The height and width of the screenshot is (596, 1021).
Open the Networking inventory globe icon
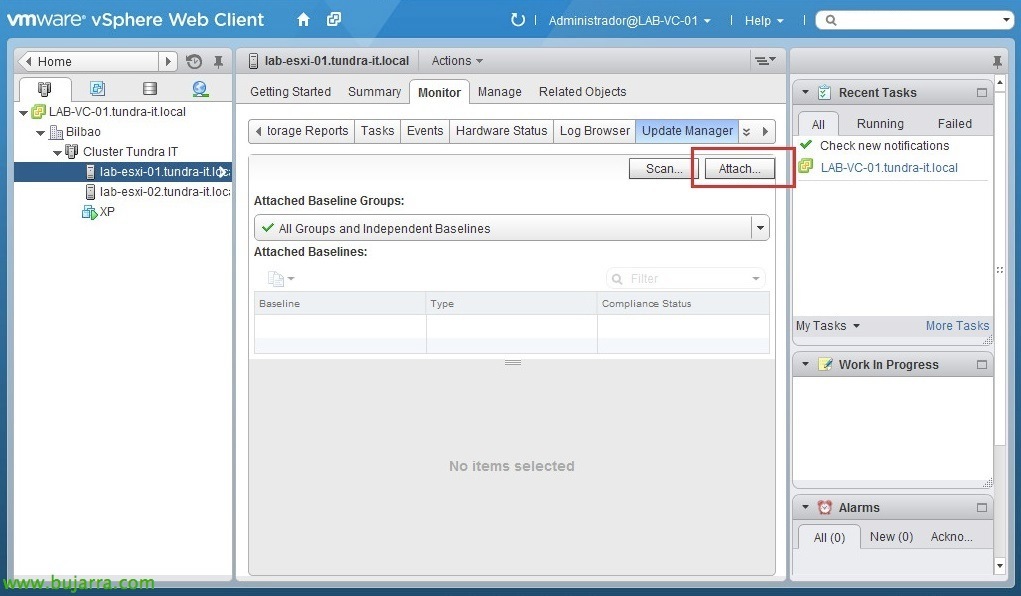point(201,89)
